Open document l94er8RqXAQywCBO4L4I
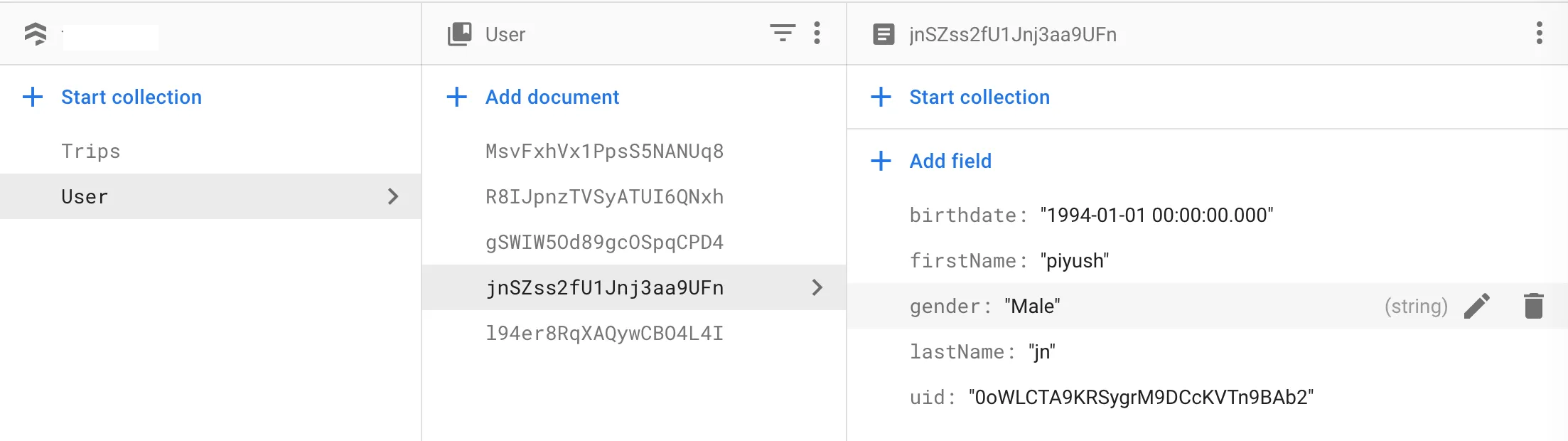 click(x=604, y=333)
